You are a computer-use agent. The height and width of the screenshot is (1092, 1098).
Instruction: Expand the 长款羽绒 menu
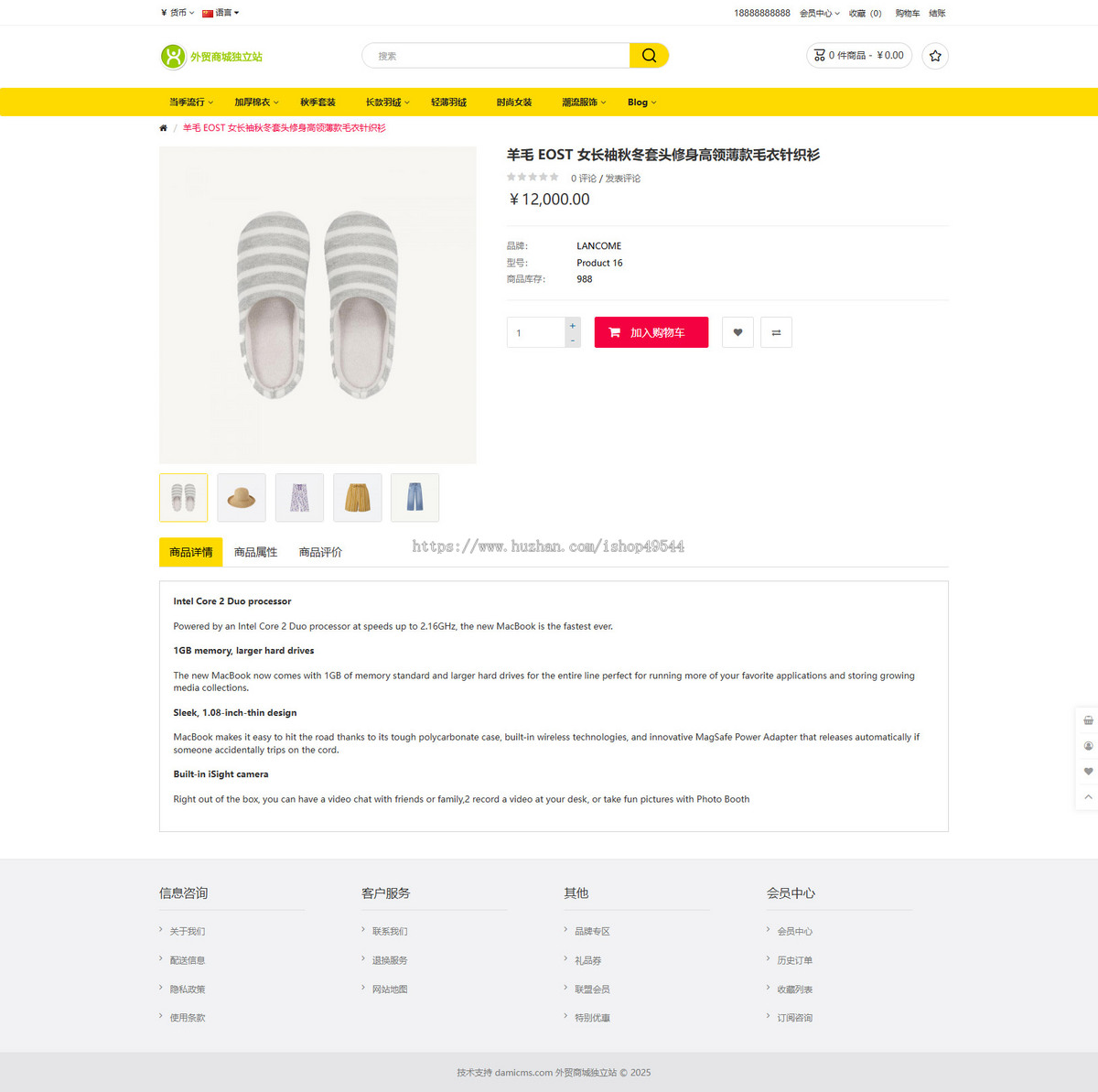388,103
